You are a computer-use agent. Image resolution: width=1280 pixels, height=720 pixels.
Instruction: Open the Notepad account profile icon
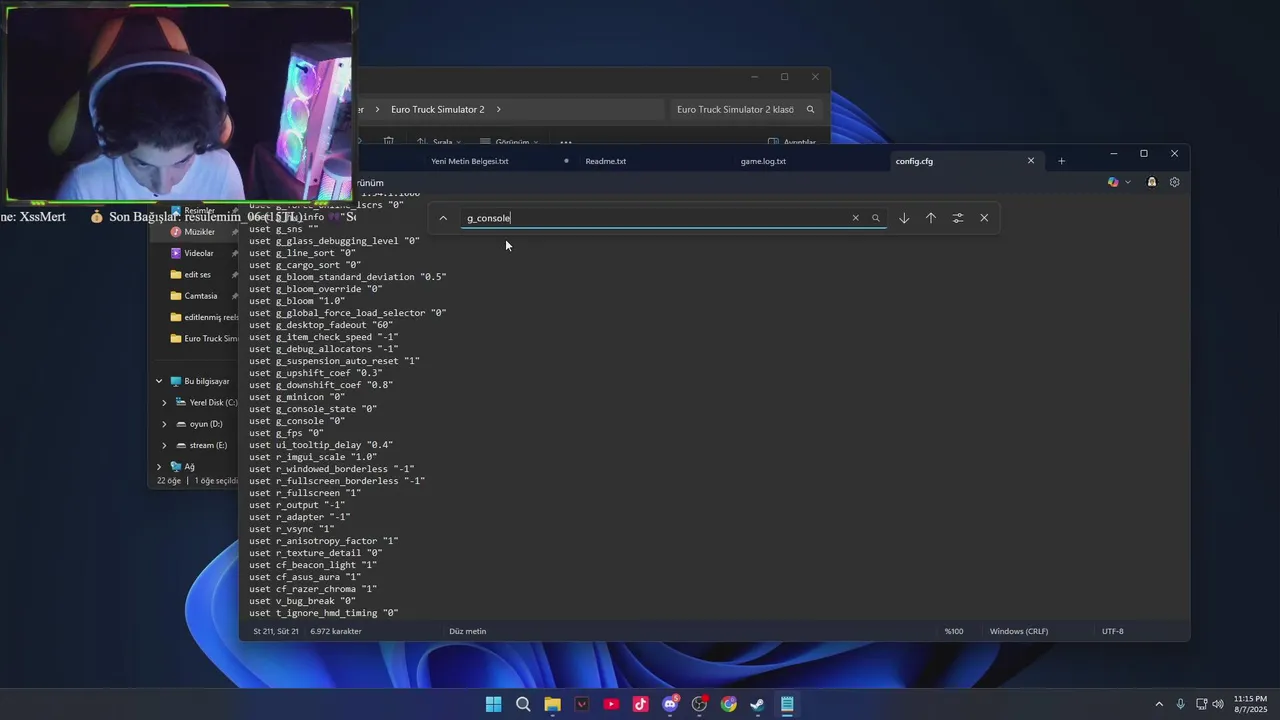pos(1152,182)
